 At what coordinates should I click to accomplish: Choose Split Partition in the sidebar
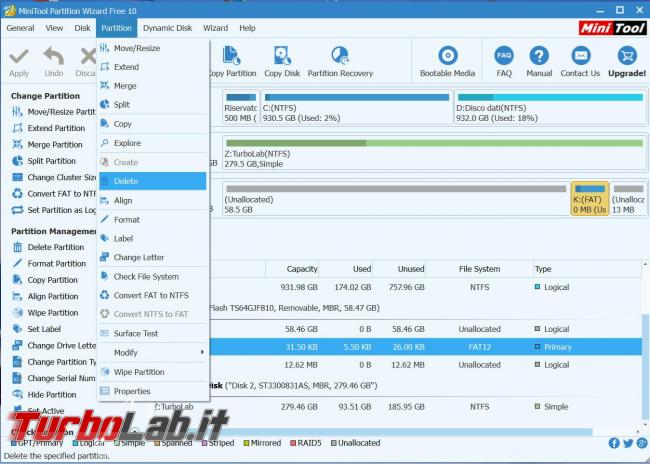[x=44, y=161]
